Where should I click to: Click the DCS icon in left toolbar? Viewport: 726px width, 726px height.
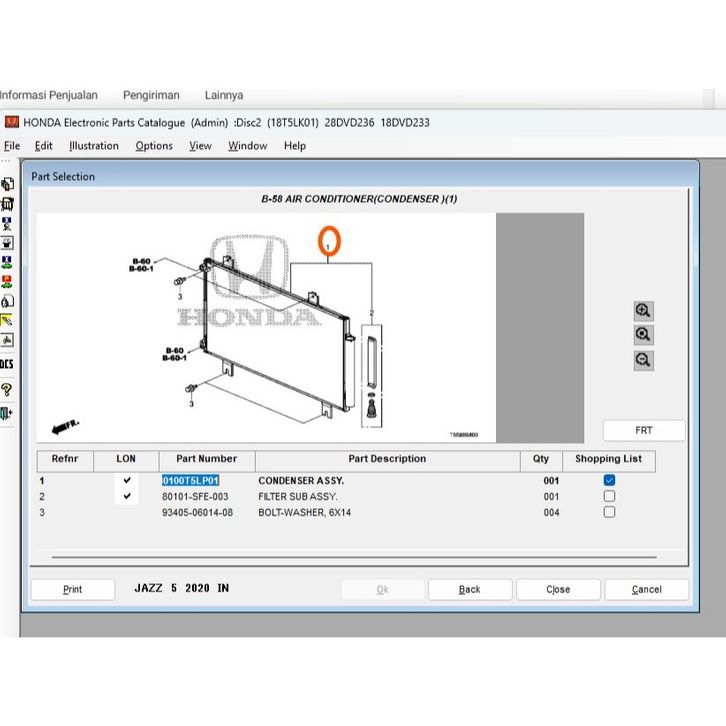7,364
